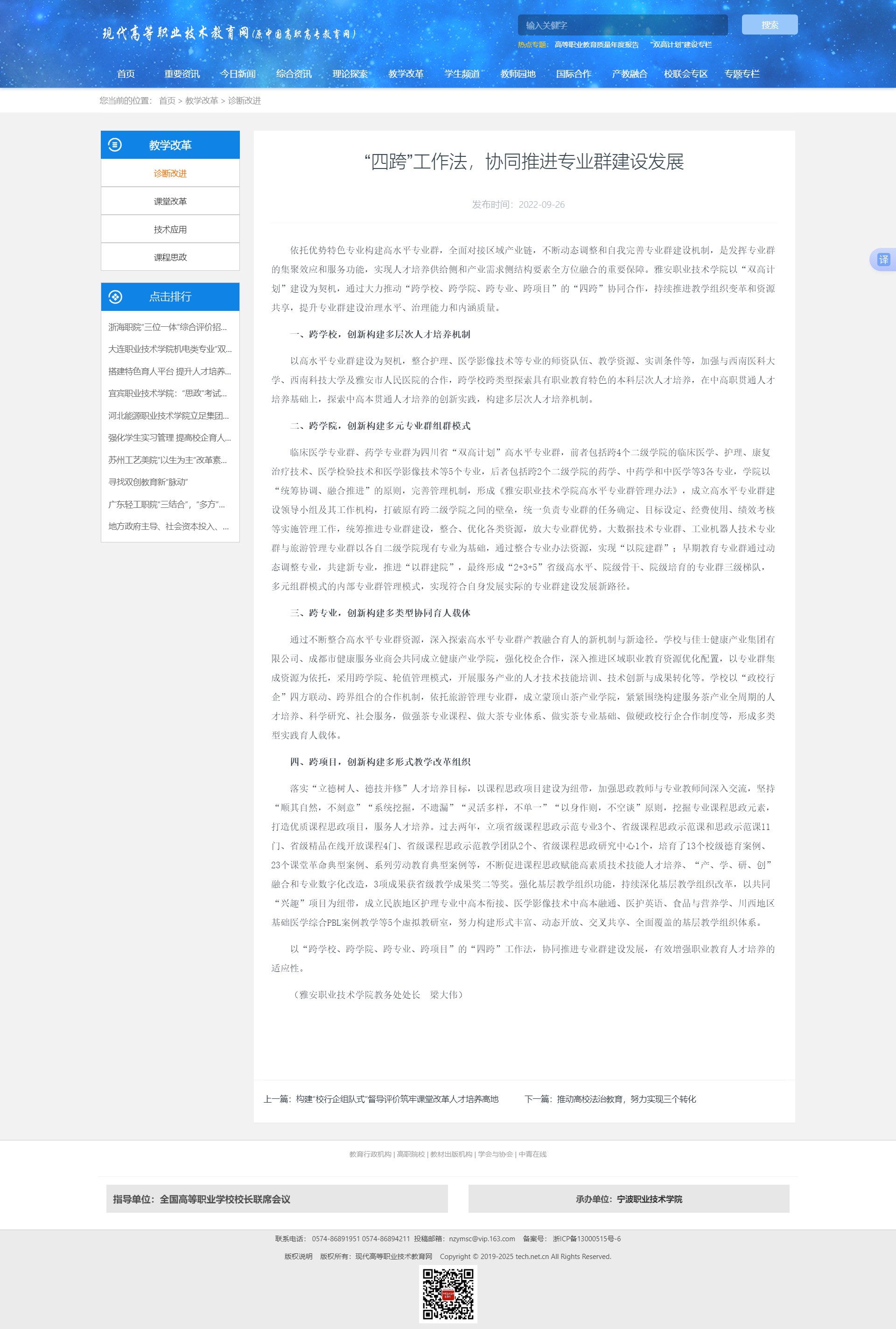
Task: Click the 首页 breadcrumb link
Action: tap(167, 101)
